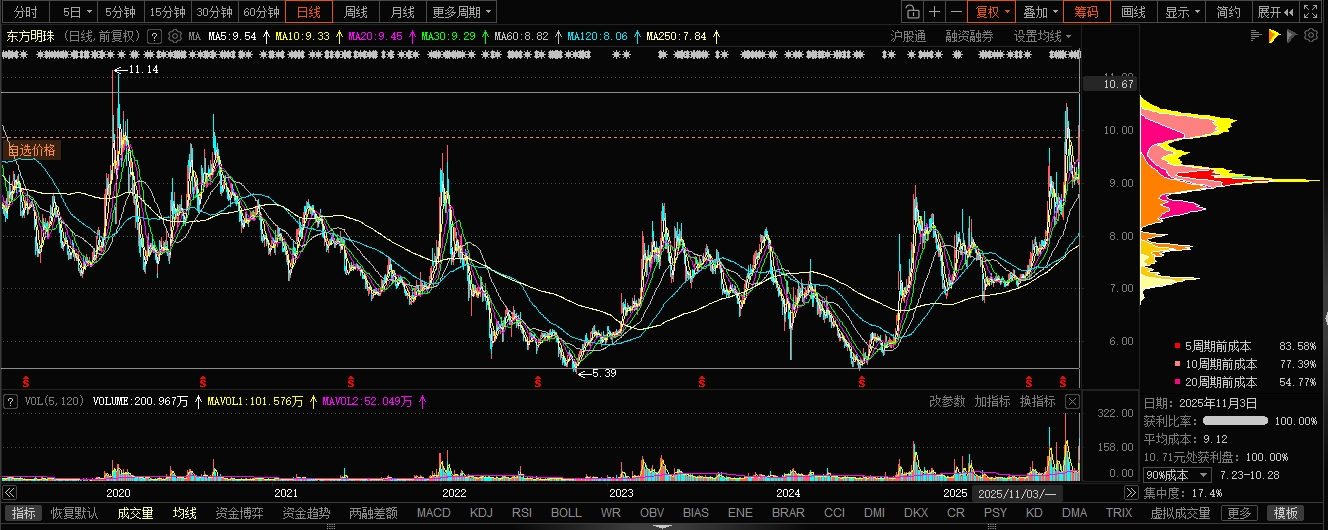Toggle 简约 simple mode

pyautogui.click(x=1229, y=12)
